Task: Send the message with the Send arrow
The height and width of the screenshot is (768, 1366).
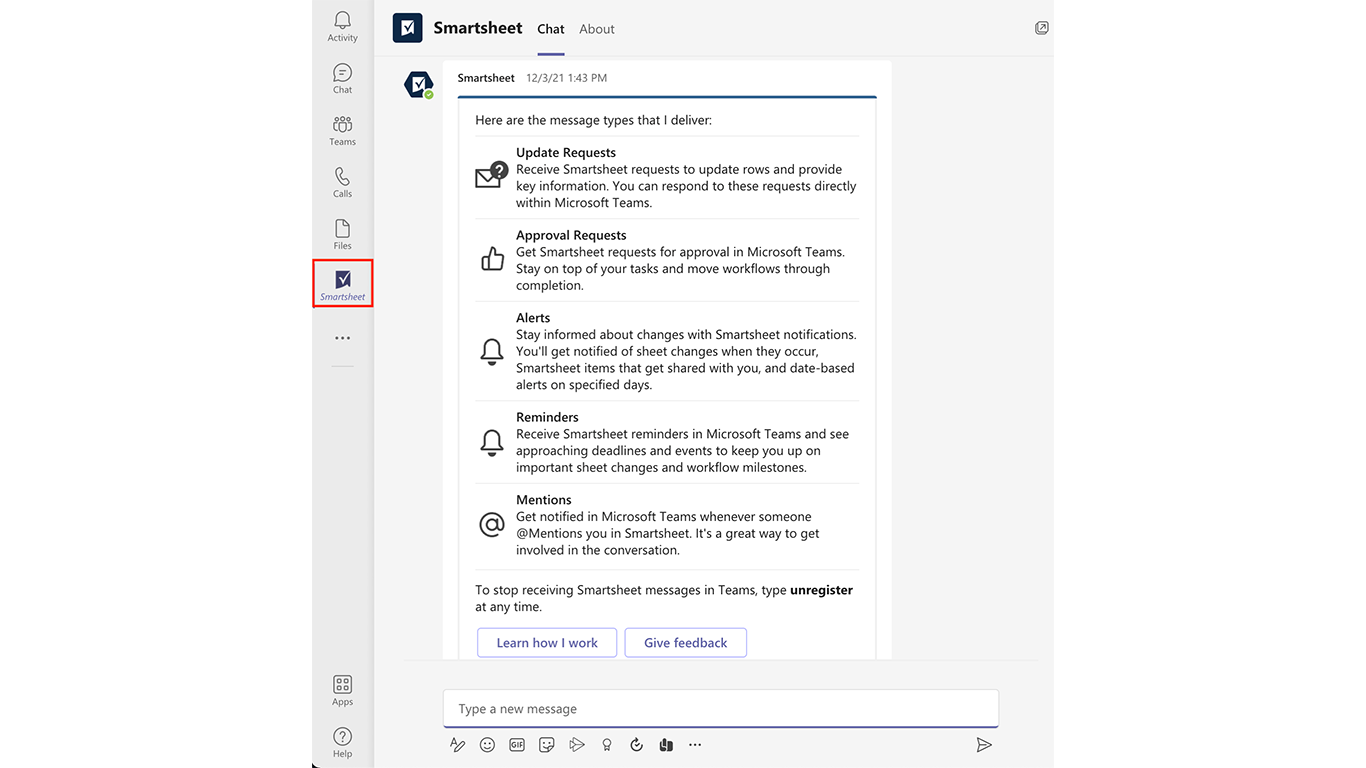Action: pos(984,744)
